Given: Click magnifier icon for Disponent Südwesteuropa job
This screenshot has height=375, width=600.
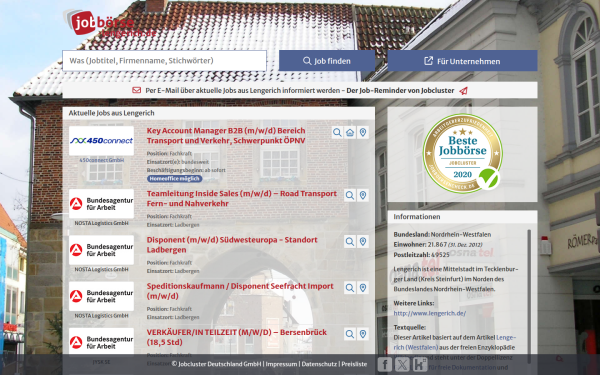Looking at the screenshot, I should (x=350, y=241).
